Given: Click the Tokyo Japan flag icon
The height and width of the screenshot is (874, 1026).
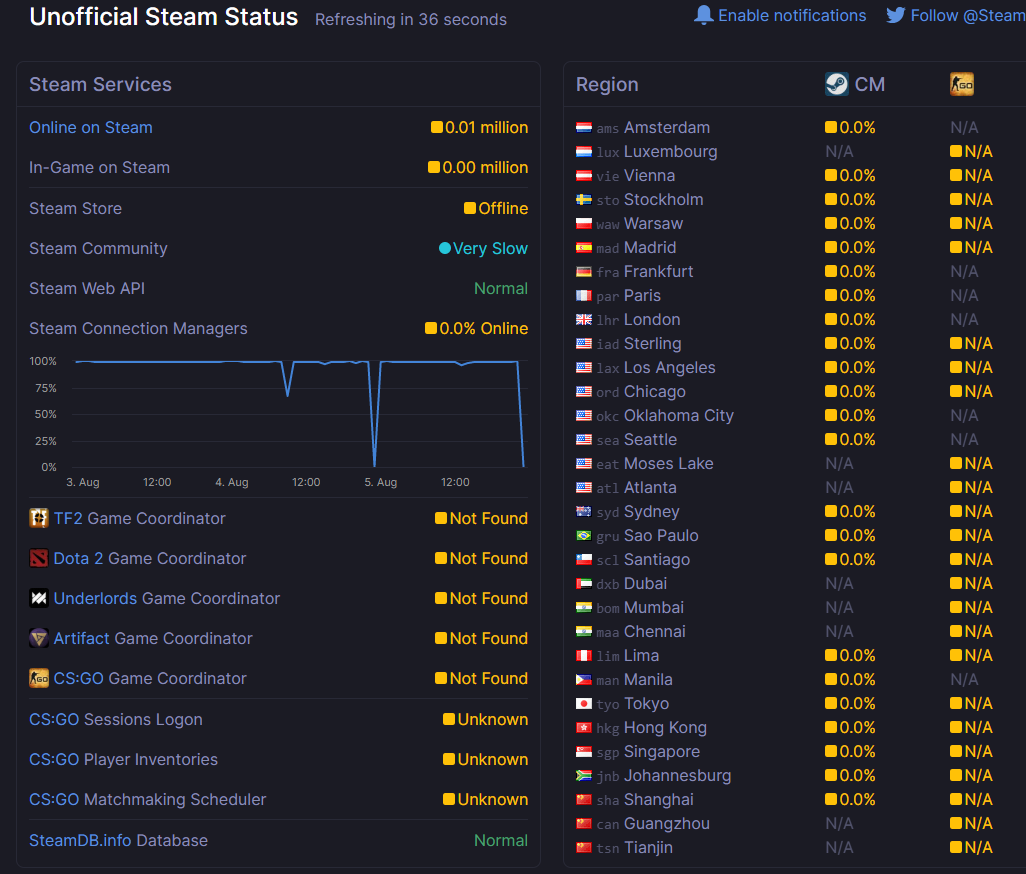Looking at the screenshot, I should 584,704.
